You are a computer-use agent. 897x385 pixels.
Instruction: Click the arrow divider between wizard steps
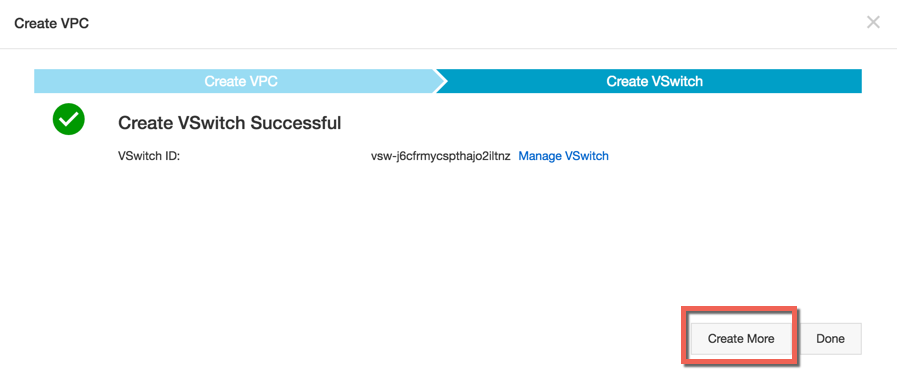click(440, 81)
